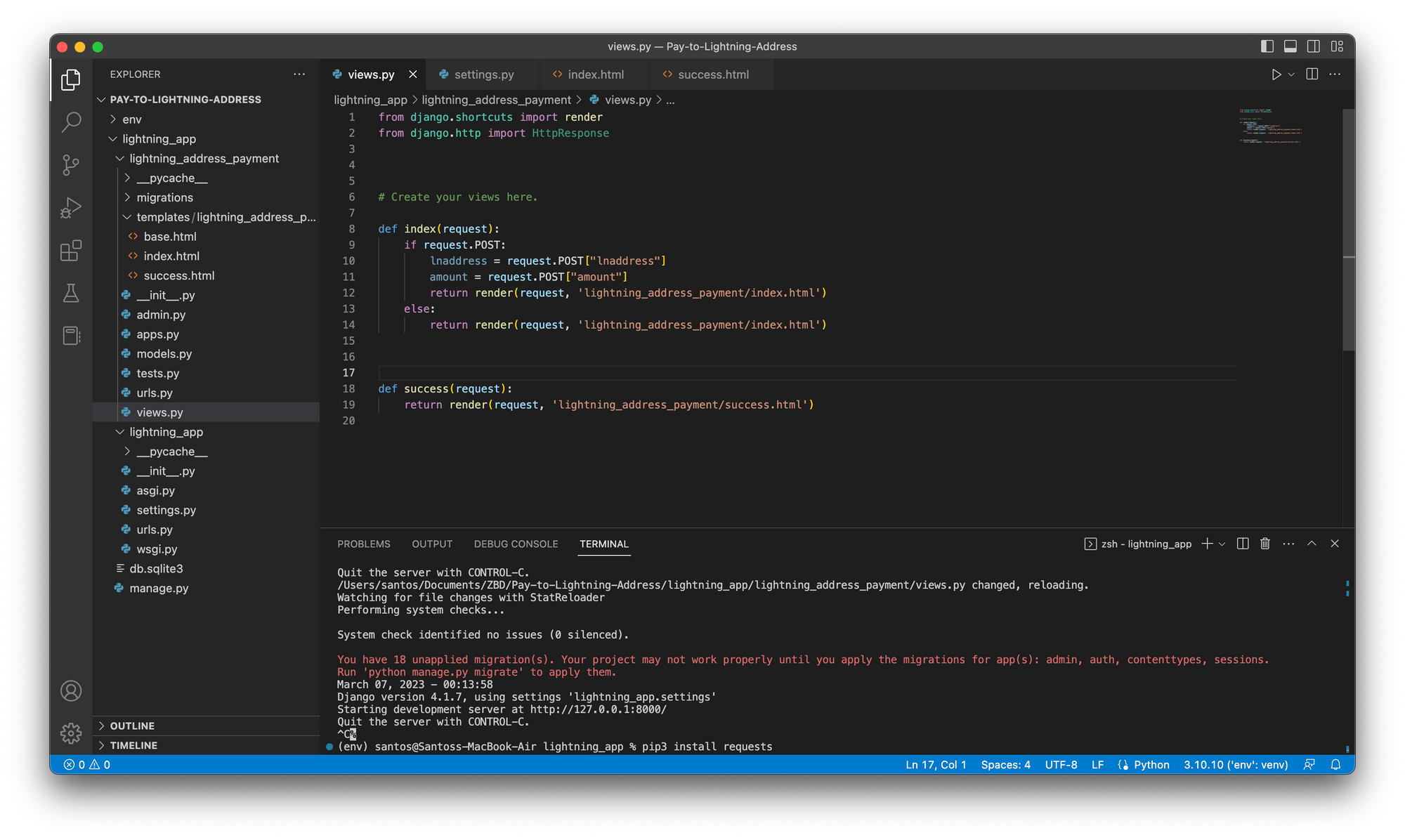Open the Manage gear icon
The image size is (1405, 840).
coord(71,733)
